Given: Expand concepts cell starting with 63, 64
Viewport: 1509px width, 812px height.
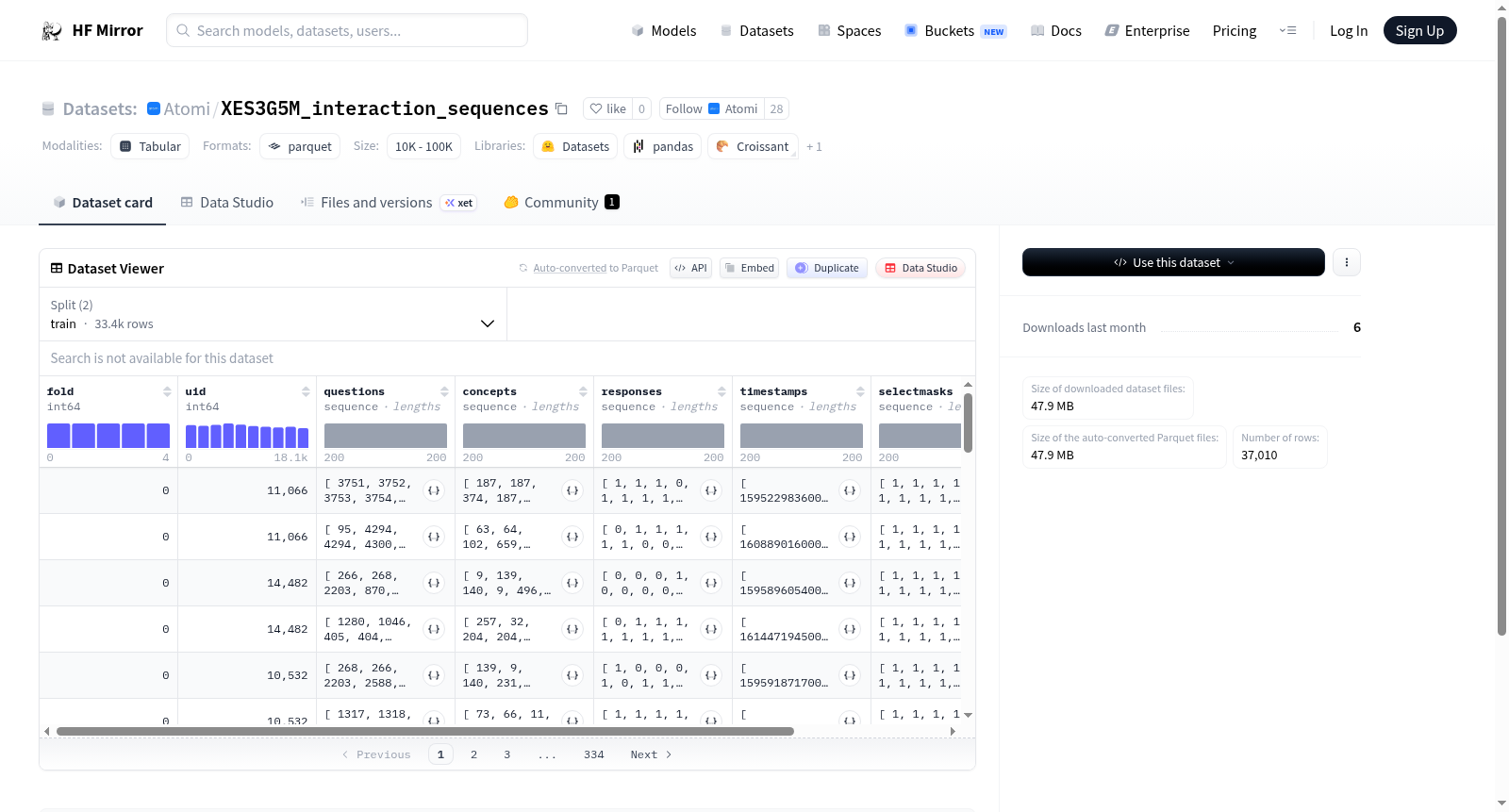Looking at the screenshot, I should point(572,537).
